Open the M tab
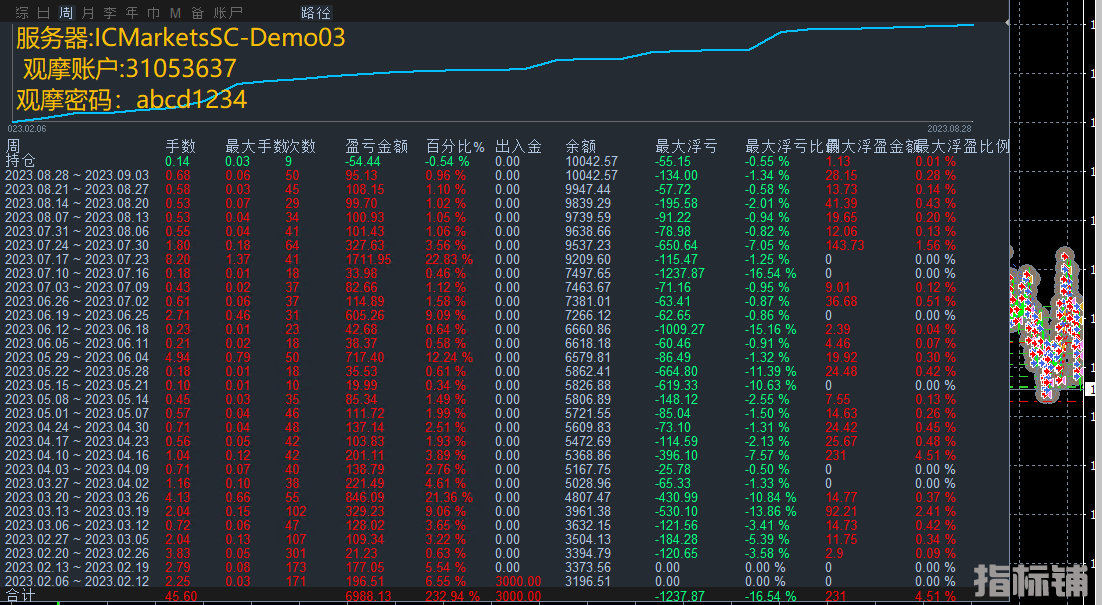This screenshot has width=1102, height=605. 175,13
